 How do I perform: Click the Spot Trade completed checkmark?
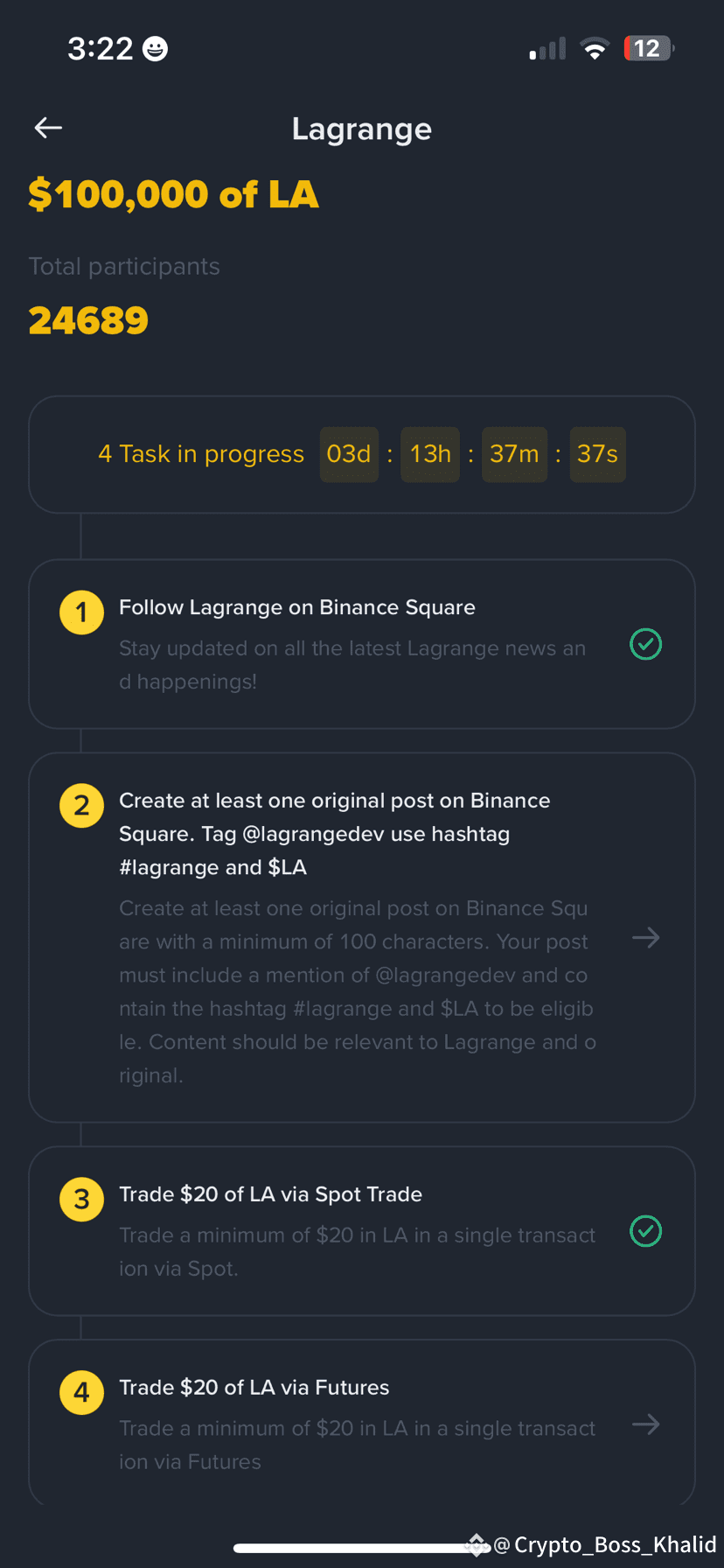(646, 1232)
